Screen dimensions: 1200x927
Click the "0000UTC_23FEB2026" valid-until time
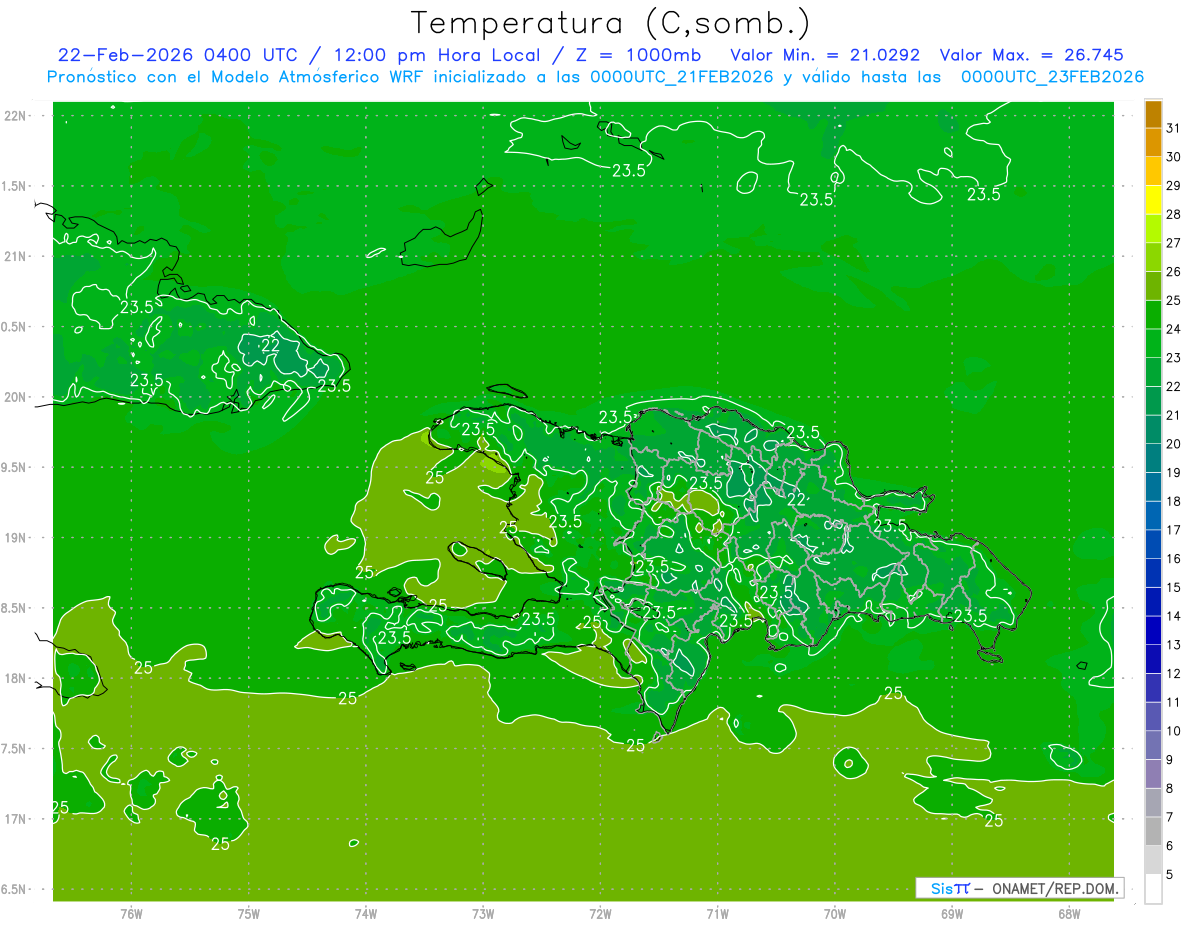[1052, 77]
